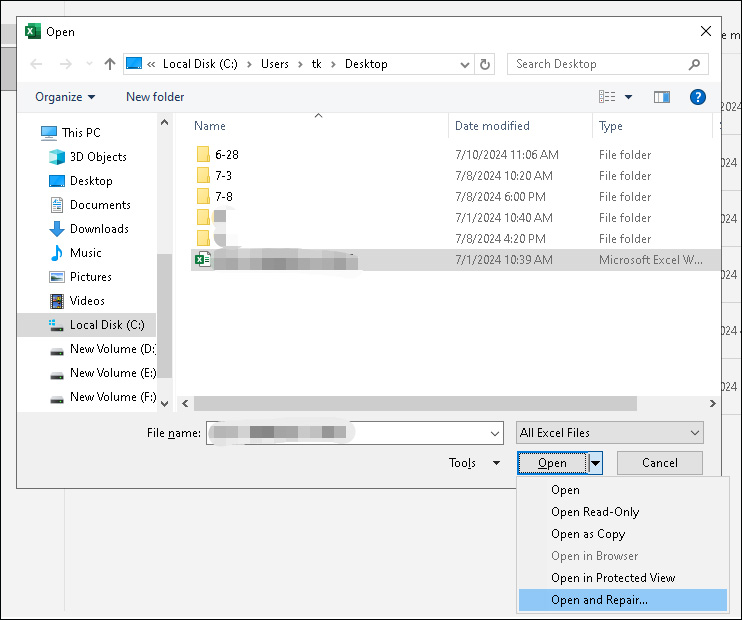This screenshot has height=620, width=742.
Task: Select the Excel workbook file icon
Action: (x=203, y=259)
